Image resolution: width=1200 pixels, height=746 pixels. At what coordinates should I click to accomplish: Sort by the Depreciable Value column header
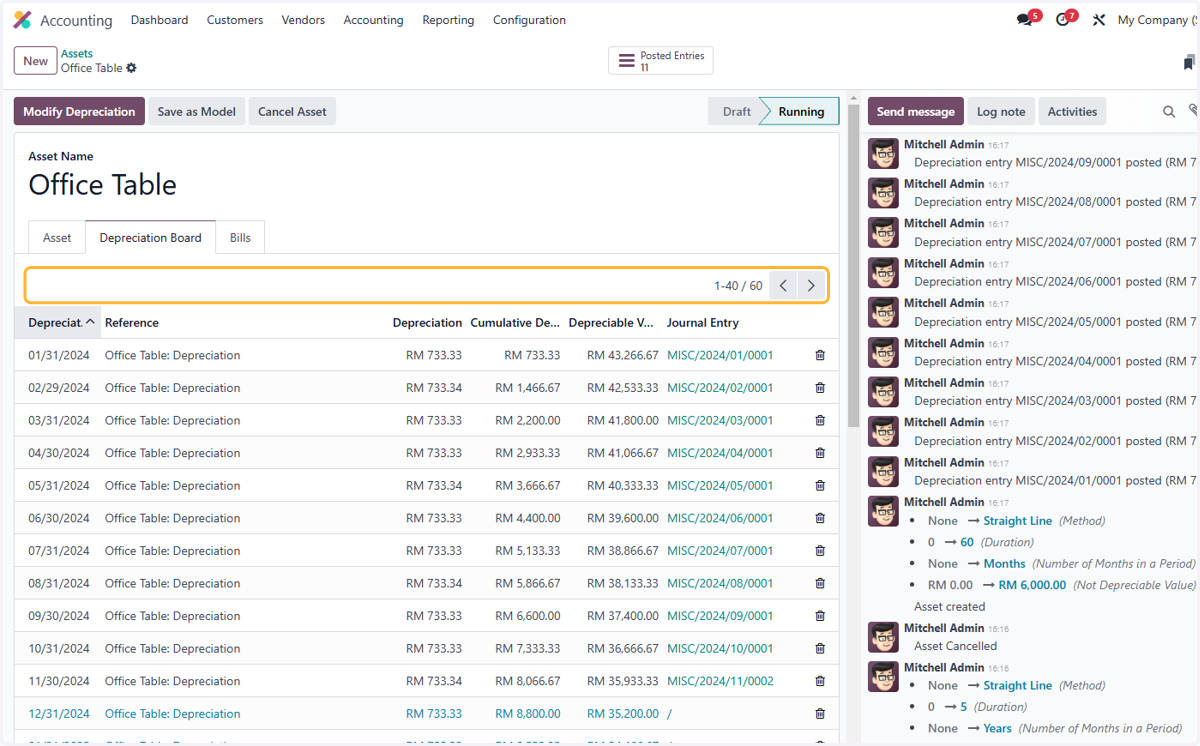(611, 322)
